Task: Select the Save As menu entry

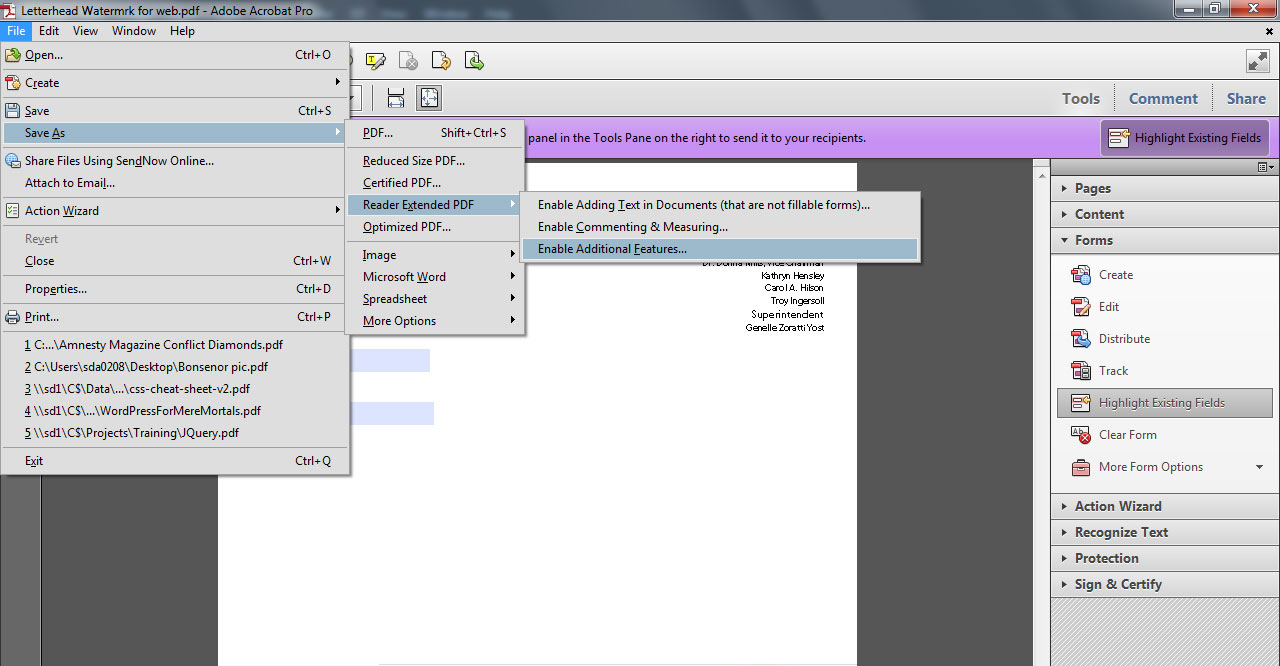Action: tap(175, 133)
